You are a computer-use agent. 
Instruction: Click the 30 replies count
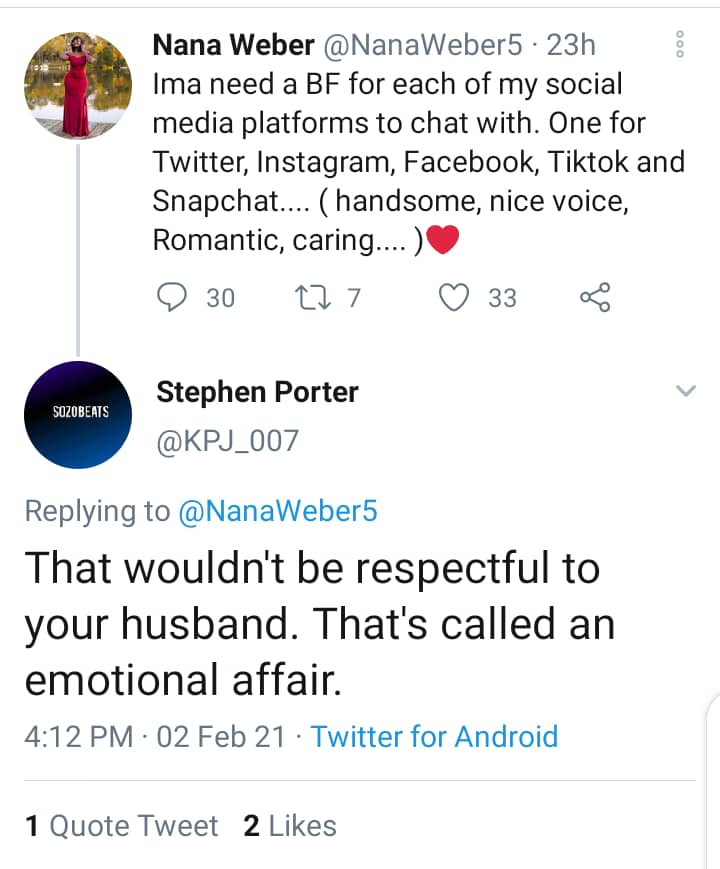point(220,297)
